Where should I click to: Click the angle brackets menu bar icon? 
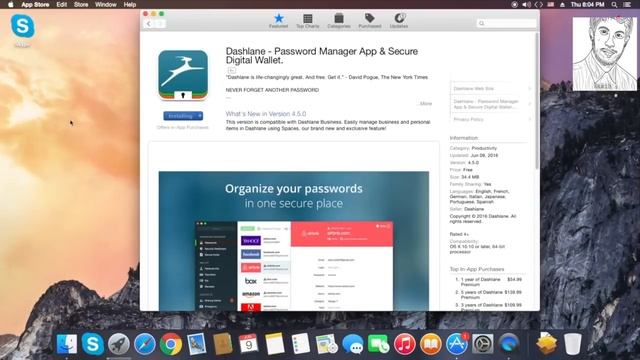click(x=539, y=4)
